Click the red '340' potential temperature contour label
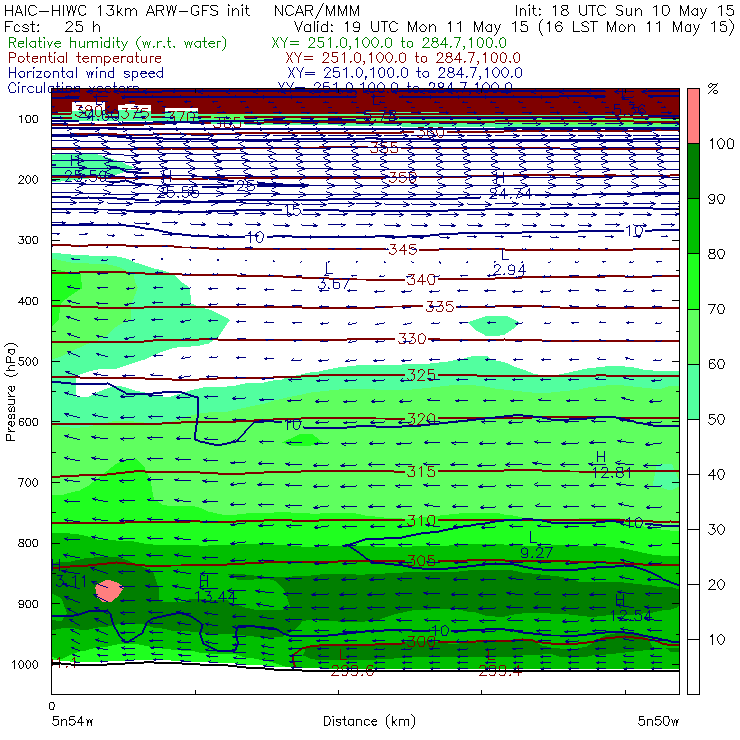Image resolution: width=740 pixels, height=740 pixels. click(421, 280)
